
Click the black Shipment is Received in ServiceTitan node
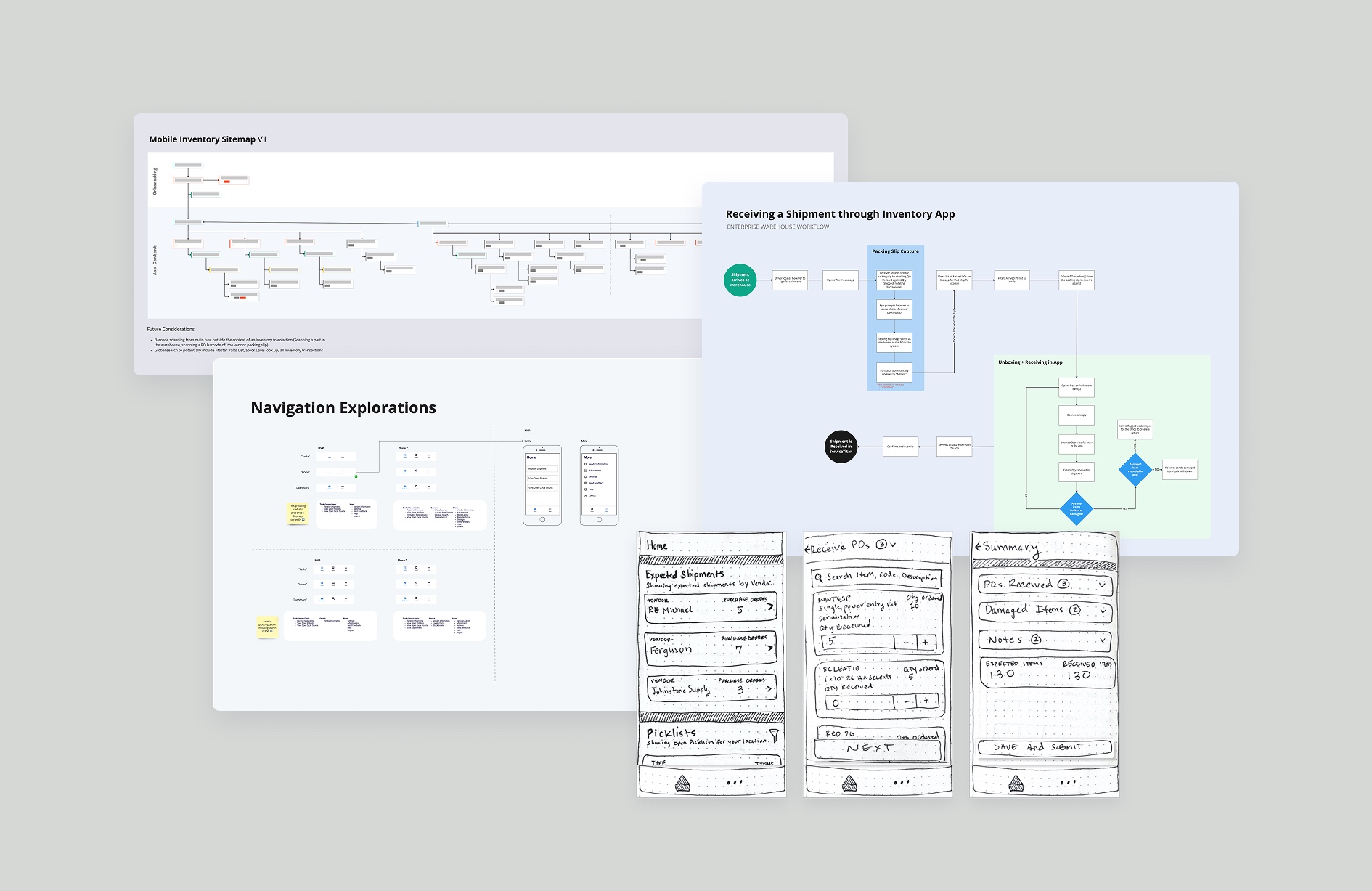(841, 447)
